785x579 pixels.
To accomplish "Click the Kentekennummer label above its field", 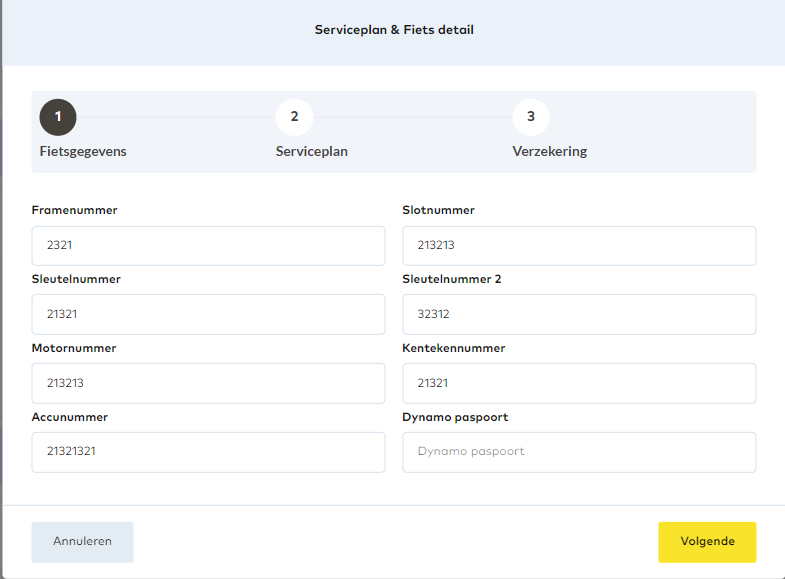I will pyautogui.click(x=453, y=348).
